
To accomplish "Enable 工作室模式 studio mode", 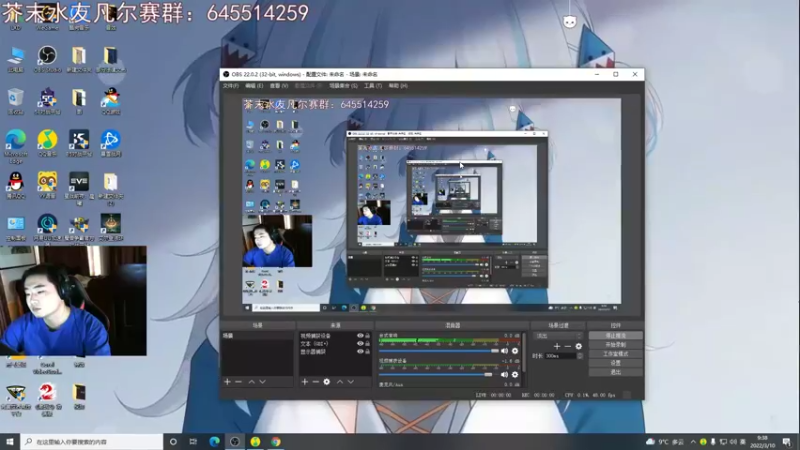I will [x=616, y=354].
